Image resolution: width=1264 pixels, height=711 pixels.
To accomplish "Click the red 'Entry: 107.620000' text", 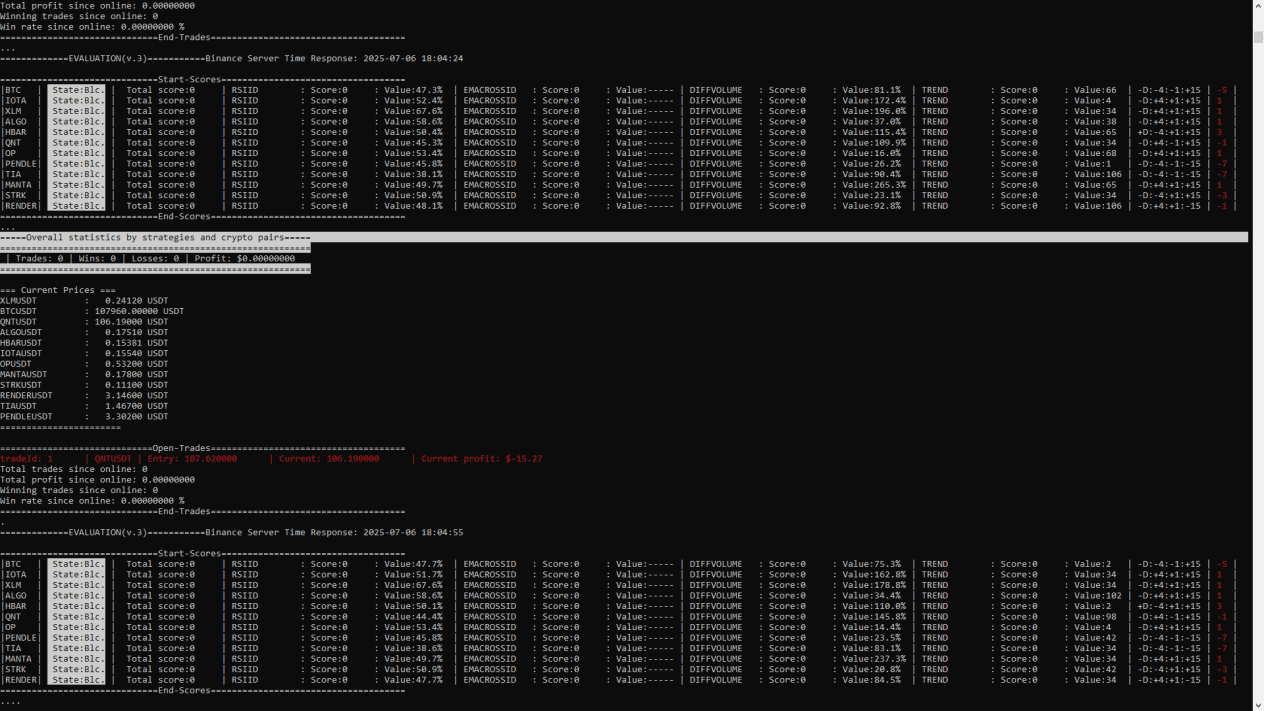I will (192, 459).
